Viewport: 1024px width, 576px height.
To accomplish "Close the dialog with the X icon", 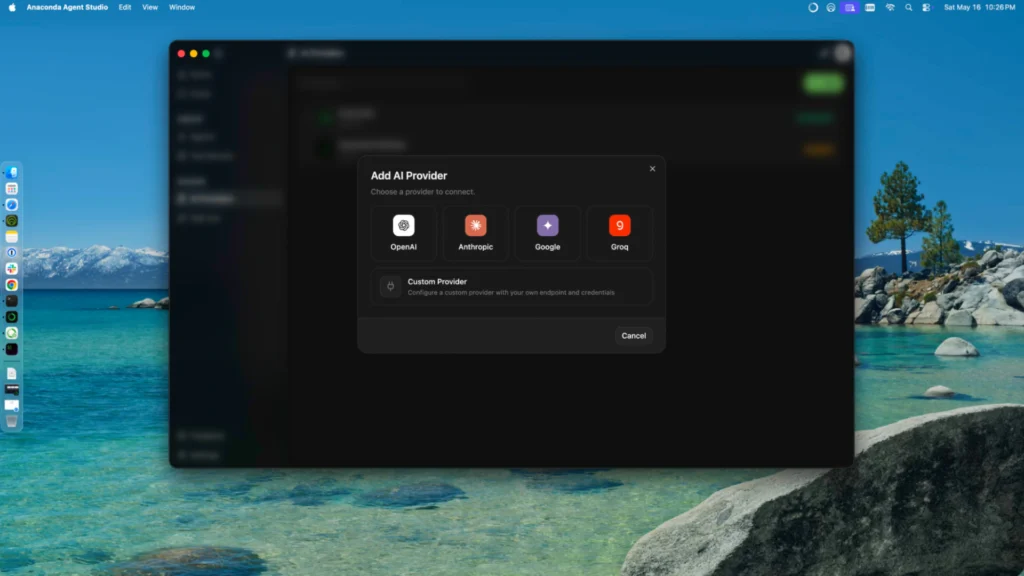I will pyautogui.click(x=652, y=168).
